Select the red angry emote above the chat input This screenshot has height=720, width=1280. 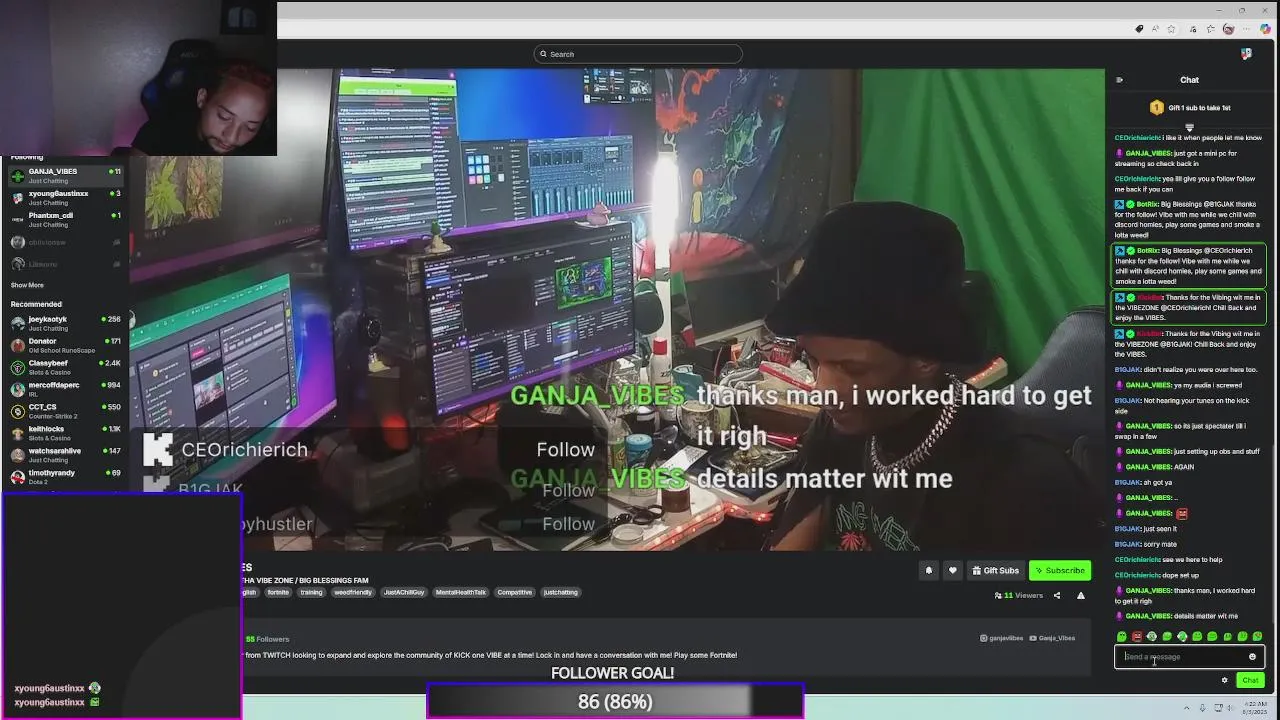coord(1137,637)
